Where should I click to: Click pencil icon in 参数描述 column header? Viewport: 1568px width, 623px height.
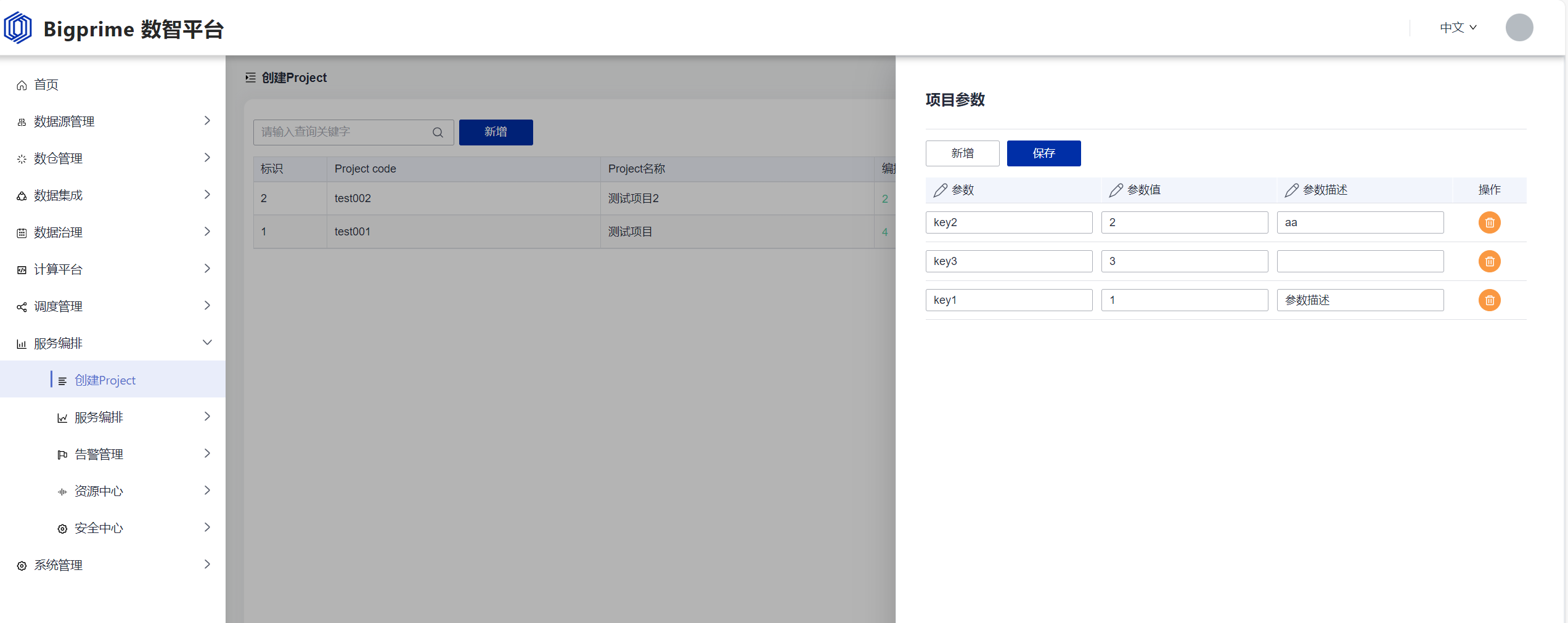point(1291,190)
